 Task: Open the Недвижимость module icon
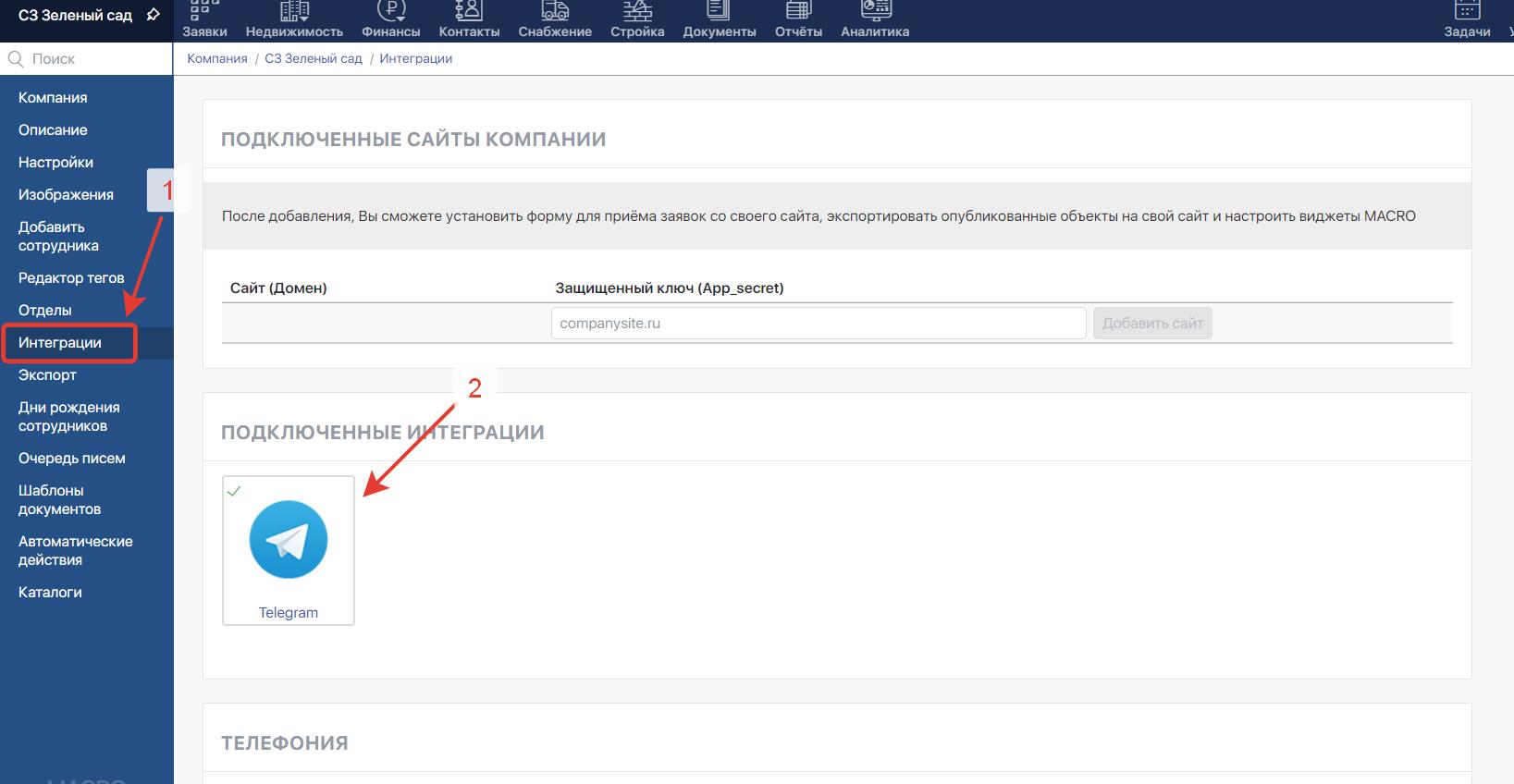click(294, 11)
